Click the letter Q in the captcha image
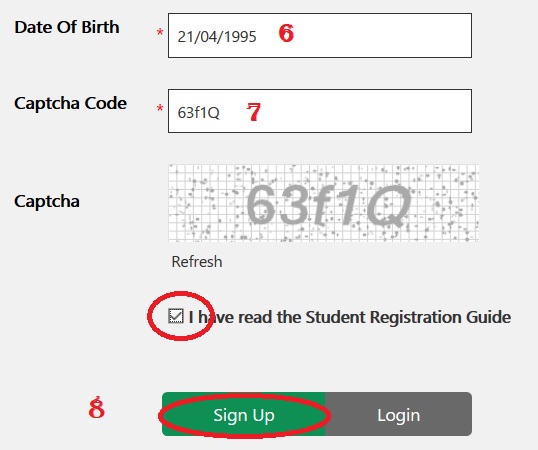538x450 pixels. coord(389,206)
